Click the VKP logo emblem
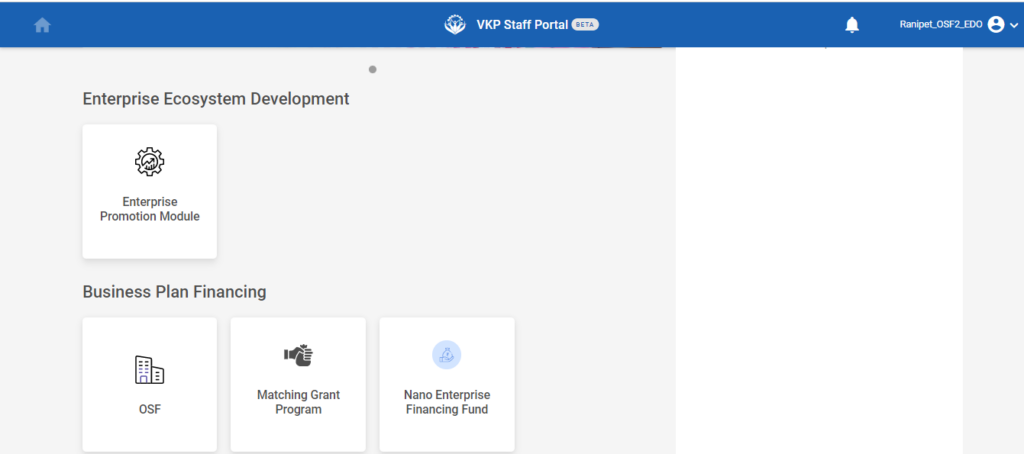 pos(455,24)
